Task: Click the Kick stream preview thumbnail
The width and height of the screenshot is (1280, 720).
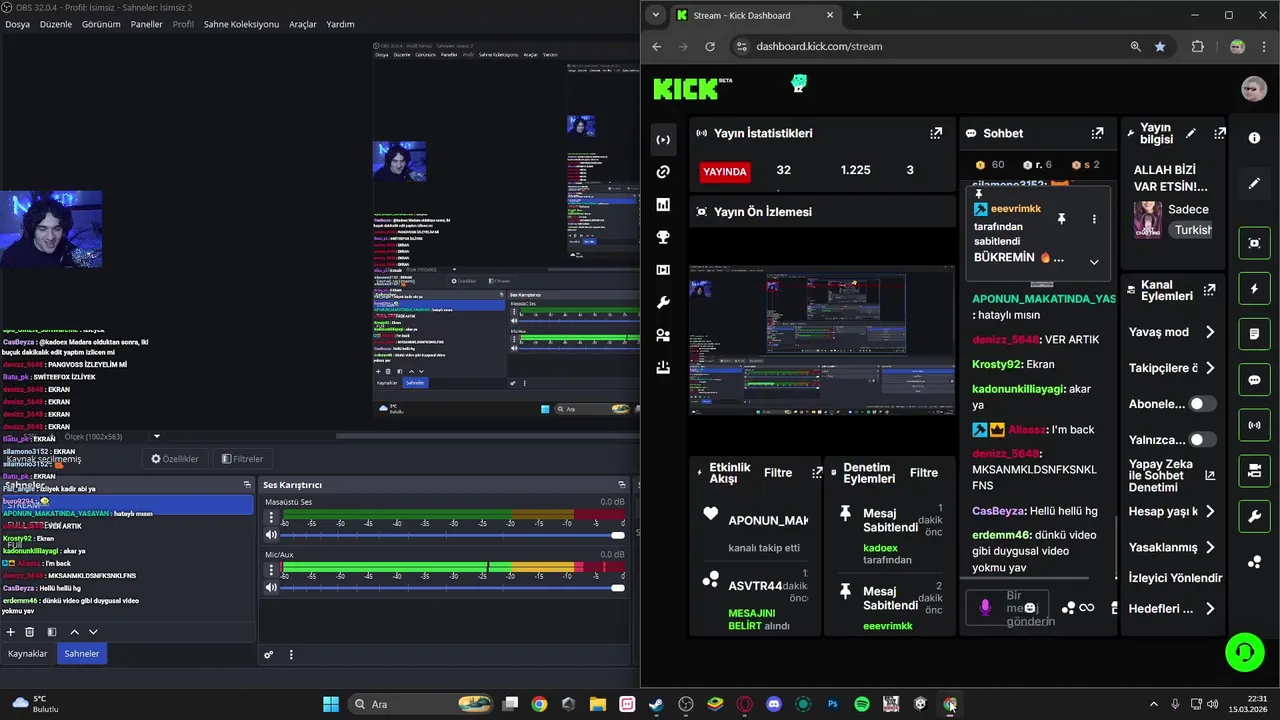Action: click(x=821, y=340)
